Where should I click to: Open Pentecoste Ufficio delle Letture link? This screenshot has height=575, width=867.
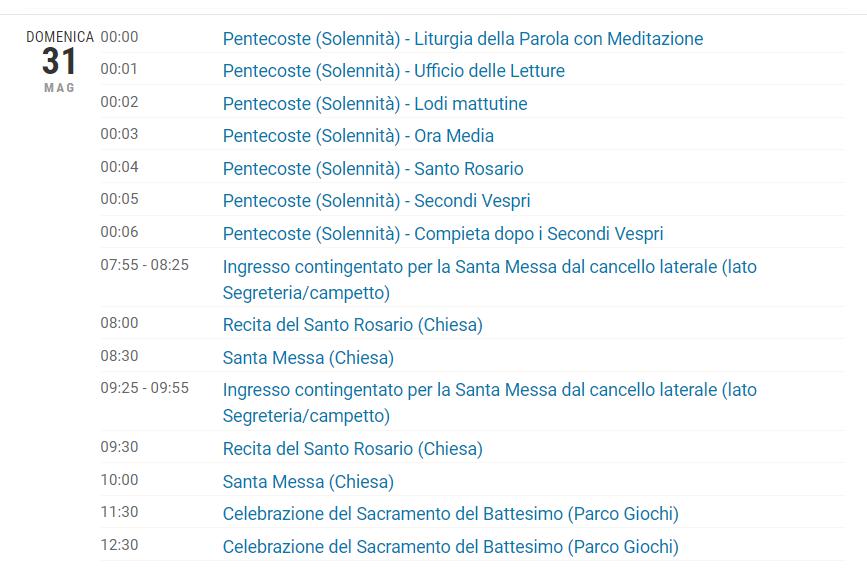(394, 71)
